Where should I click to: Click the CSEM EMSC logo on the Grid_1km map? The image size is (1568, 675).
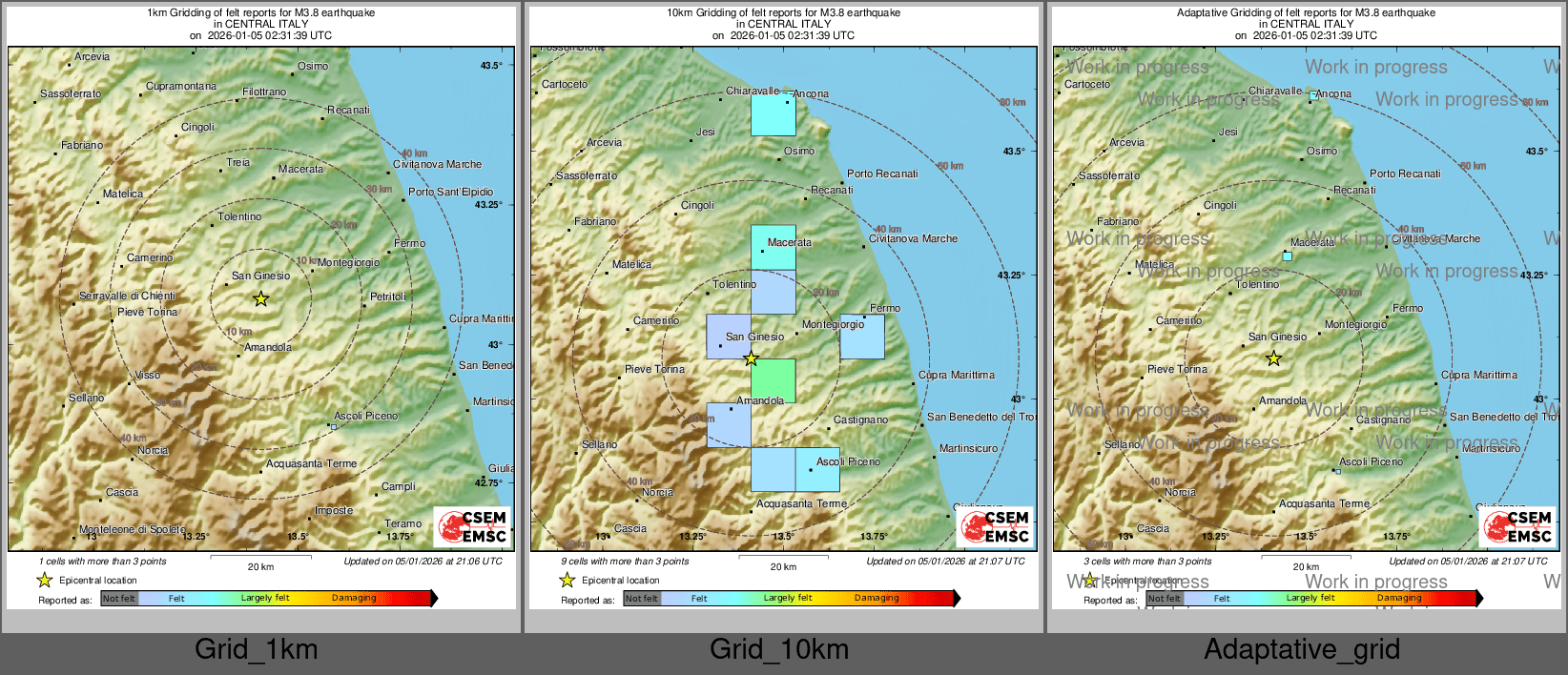pyautogui.click(x=473, y=526)
